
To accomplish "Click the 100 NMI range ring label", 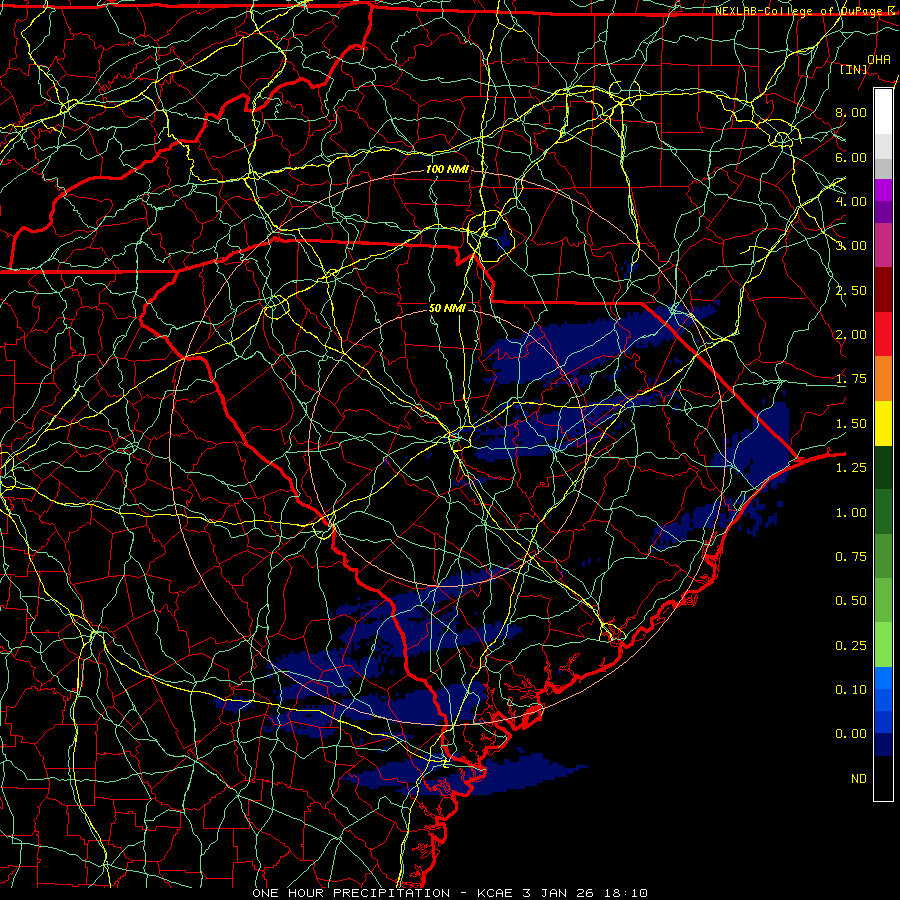I will 447,169.
